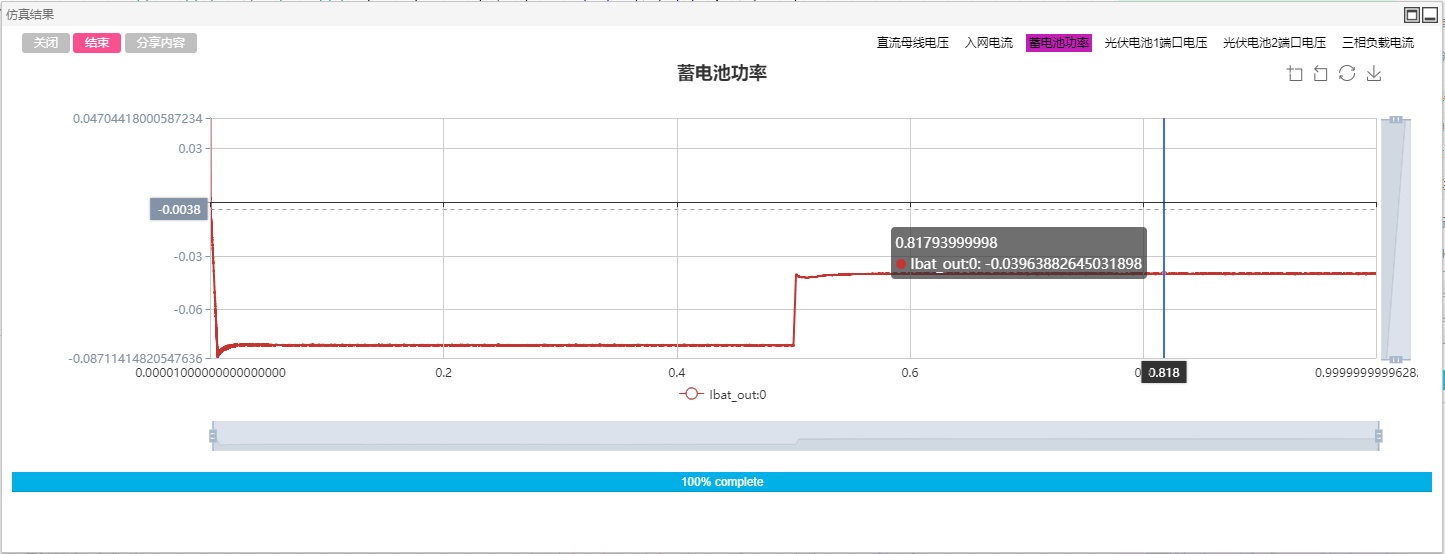The image size is (1445, 554).
Task: Click the y-axis label 0.03
Action: tap(190, 149)
